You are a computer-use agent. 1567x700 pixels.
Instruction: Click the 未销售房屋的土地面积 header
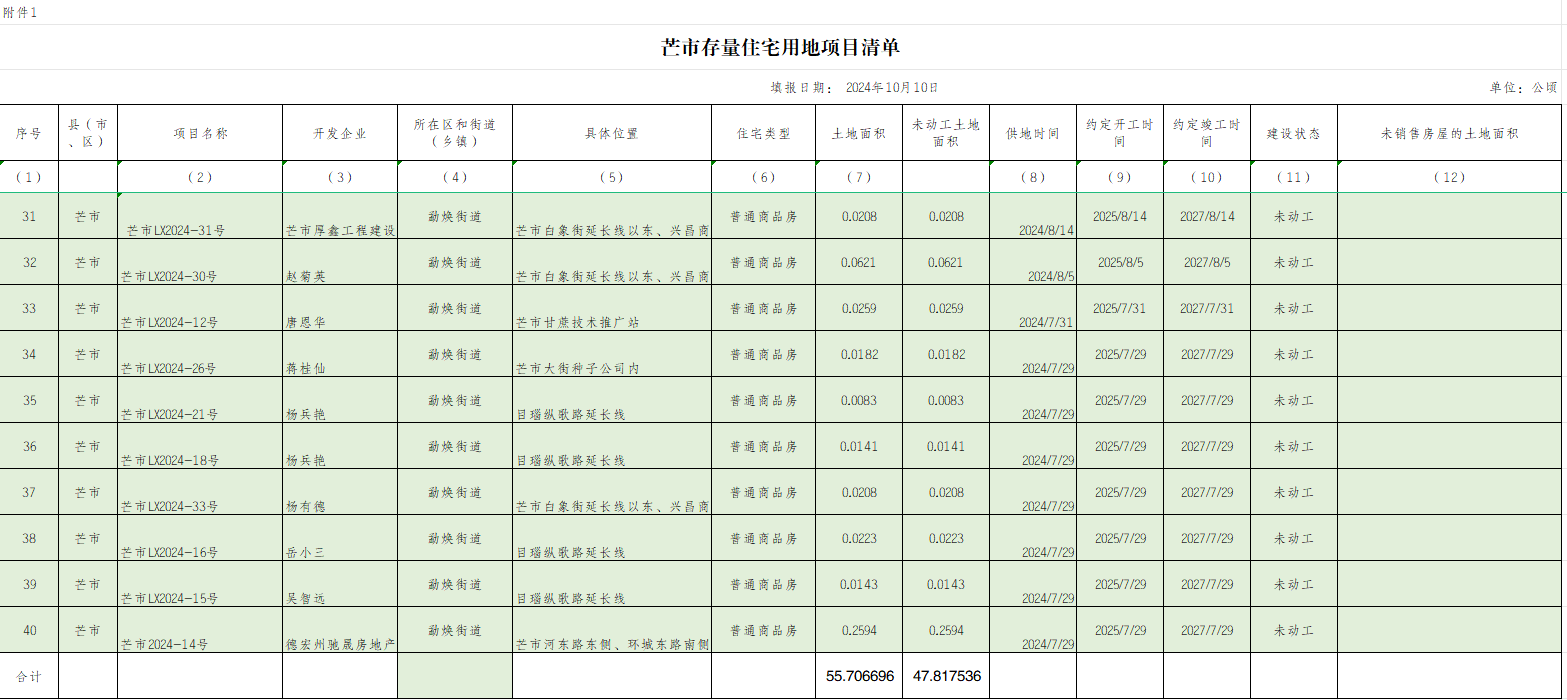(x=1449, y=133)
